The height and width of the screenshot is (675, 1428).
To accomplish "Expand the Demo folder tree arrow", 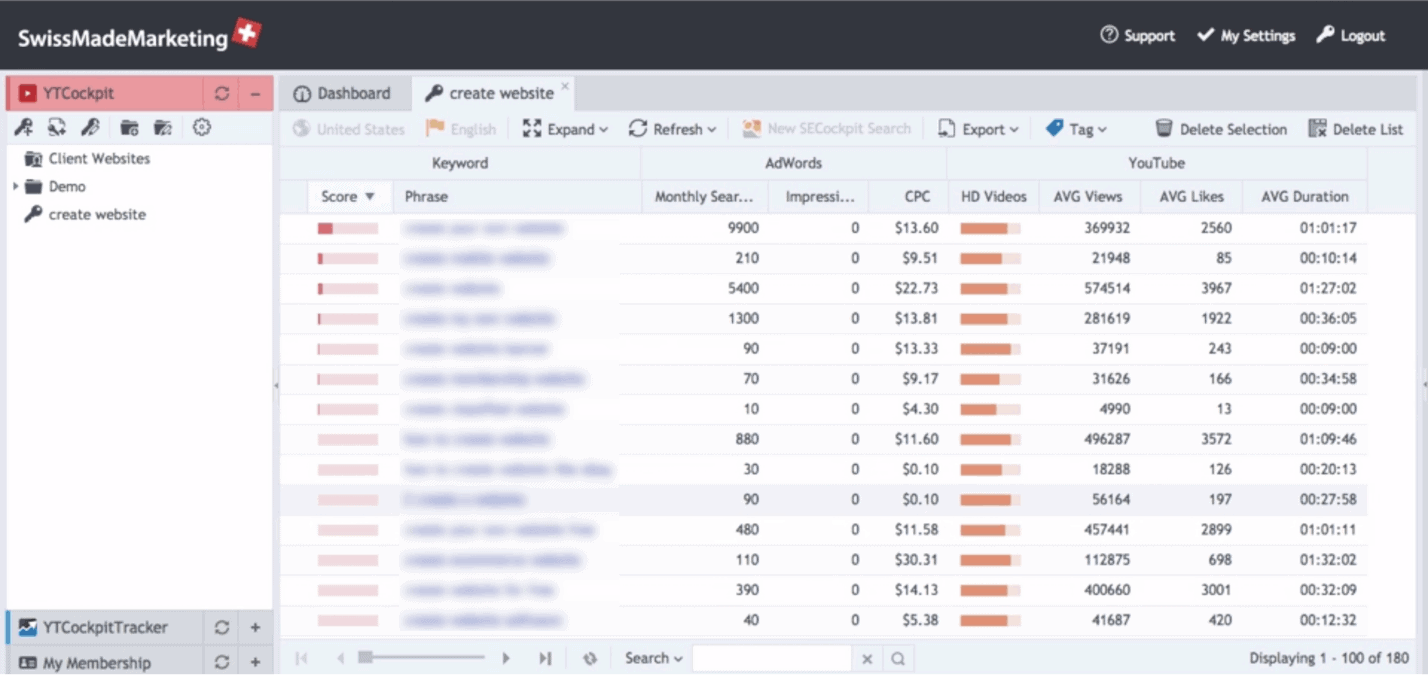I will (x=16, y=187).
